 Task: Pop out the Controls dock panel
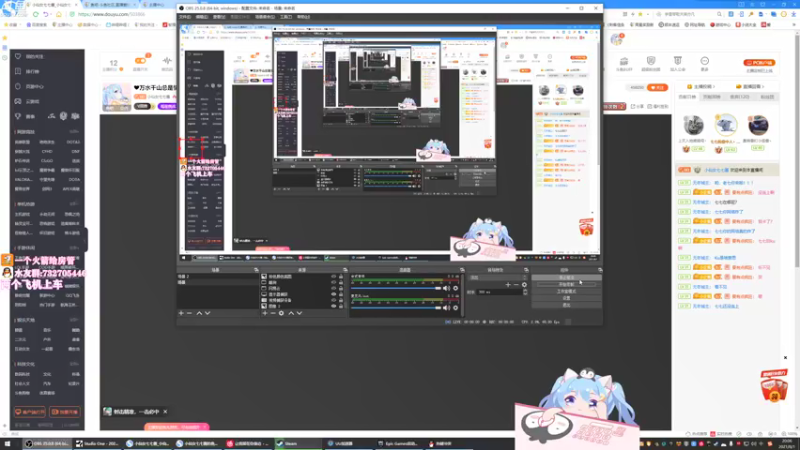(x=599, y=270)
